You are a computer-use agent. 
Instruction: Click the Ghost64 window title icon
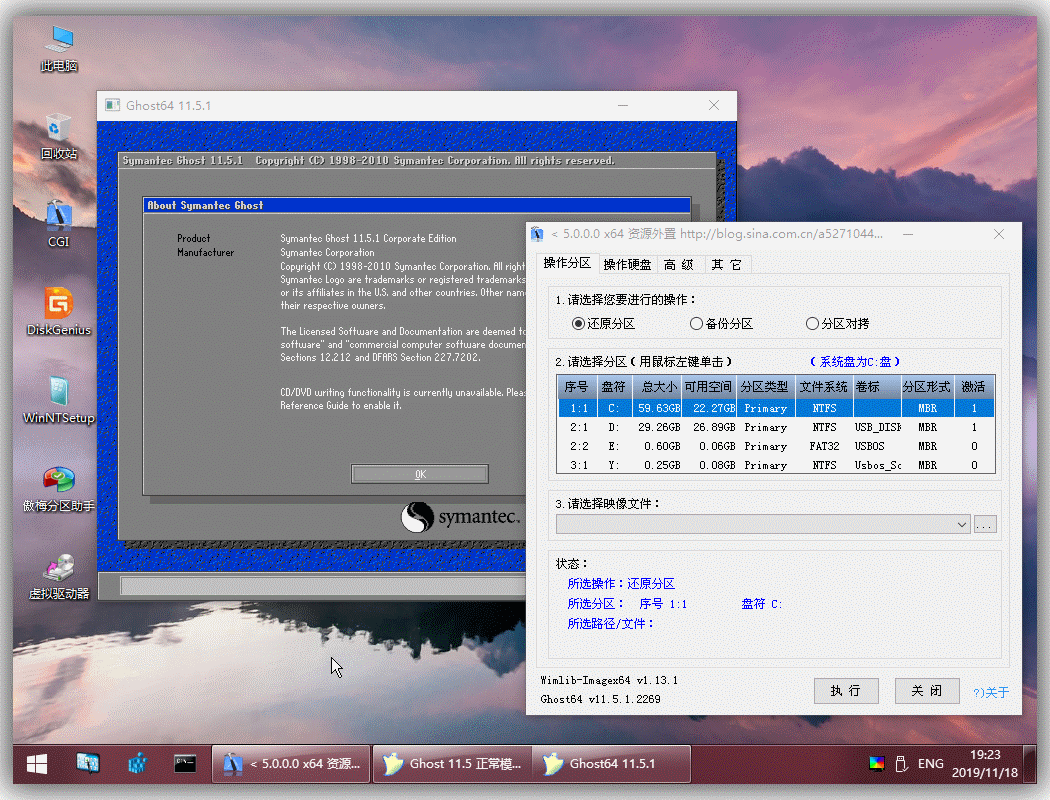coord(112,105)
